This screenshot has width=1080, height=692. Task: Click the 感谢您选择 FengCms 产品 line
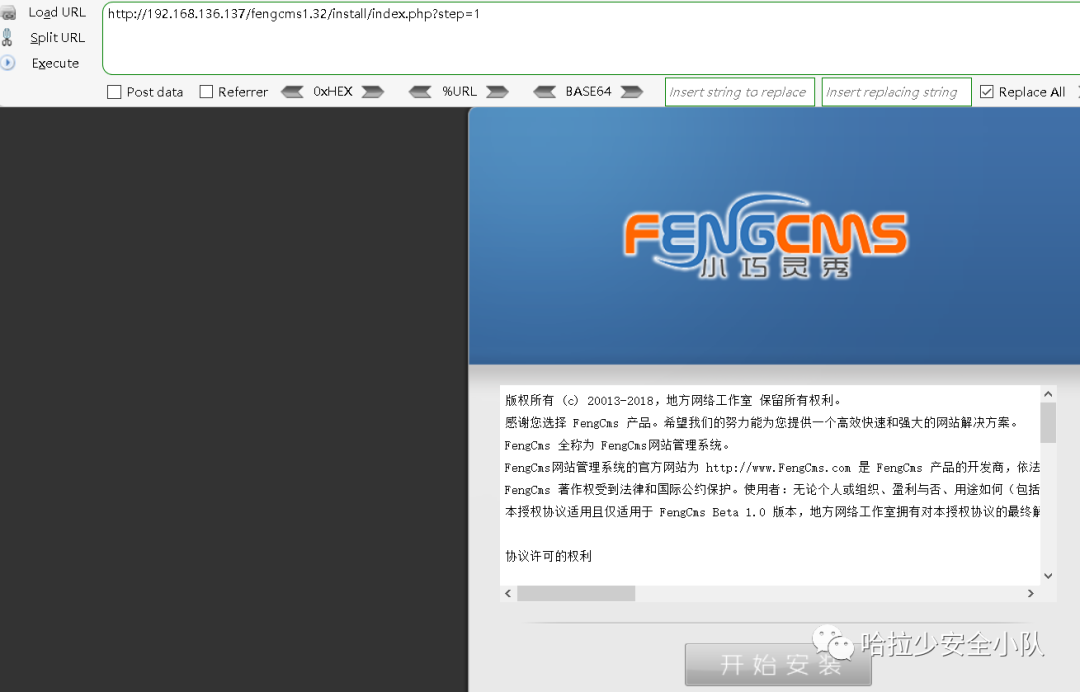tap(761, 423)
